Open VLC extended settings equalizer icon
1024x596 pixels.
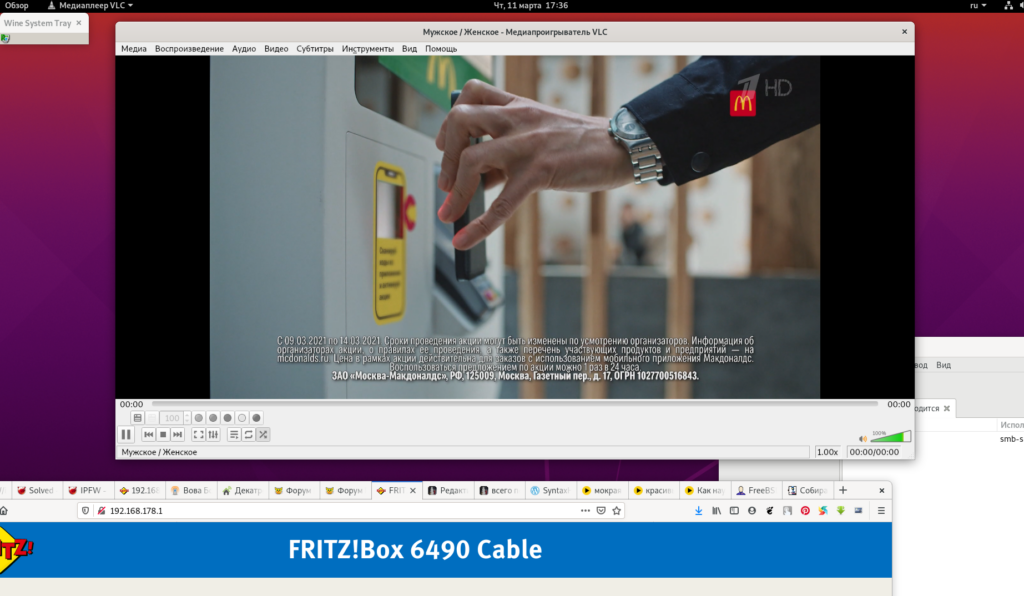point(213,434)
